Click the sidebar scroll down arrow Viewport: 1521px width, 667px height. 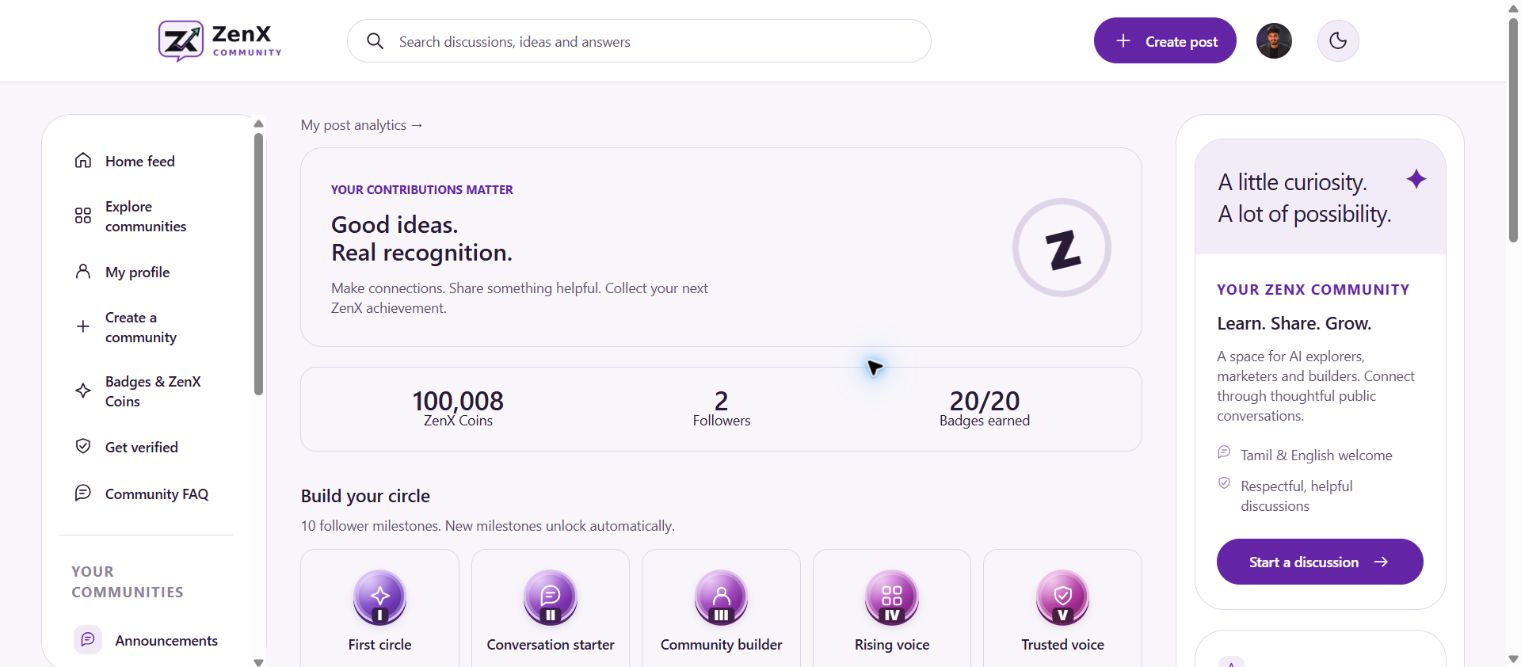(x=259, y=661)
